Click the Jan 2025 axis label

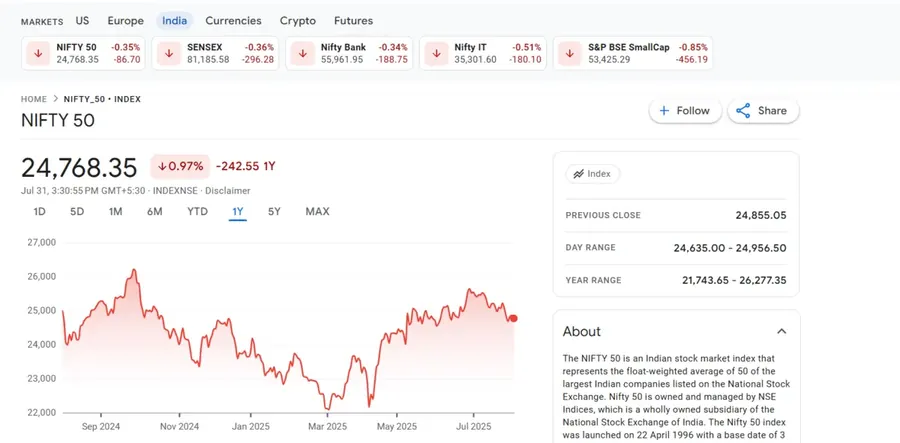pos(250,427)
